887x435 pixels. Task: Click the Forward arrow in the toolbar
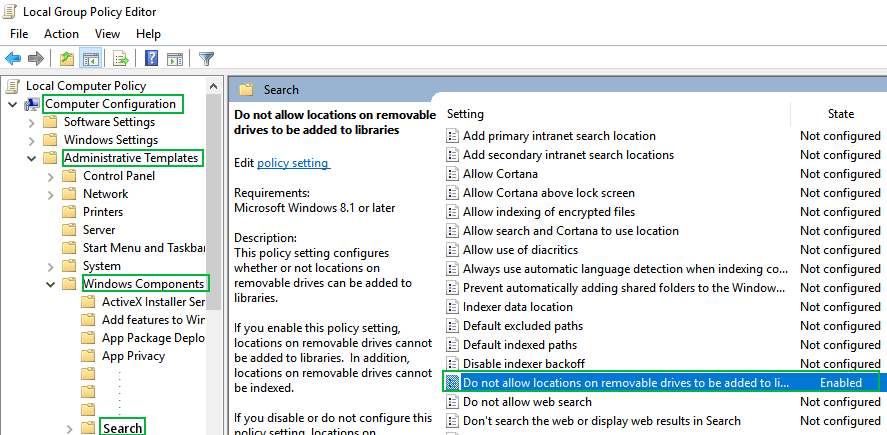click(x=36, y=59)
